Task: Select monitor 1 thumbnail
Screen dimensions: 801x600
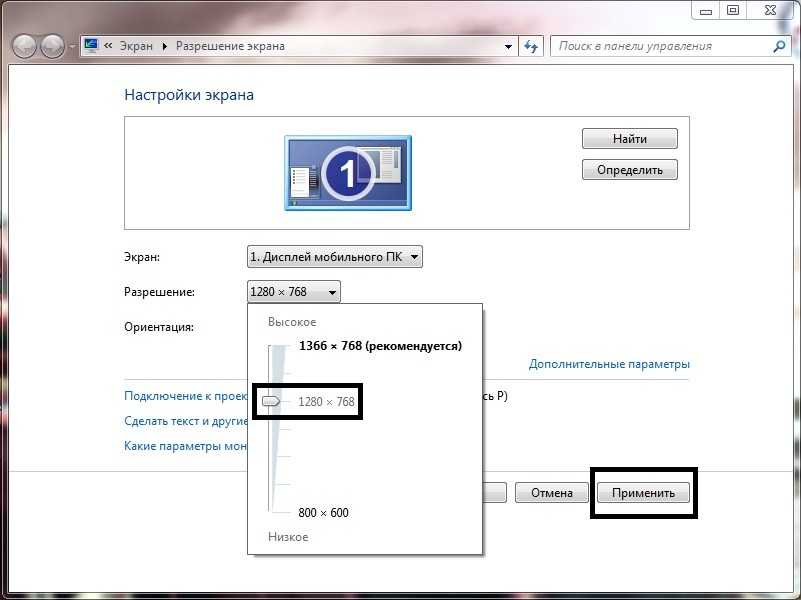Action: tap(348, 173)
